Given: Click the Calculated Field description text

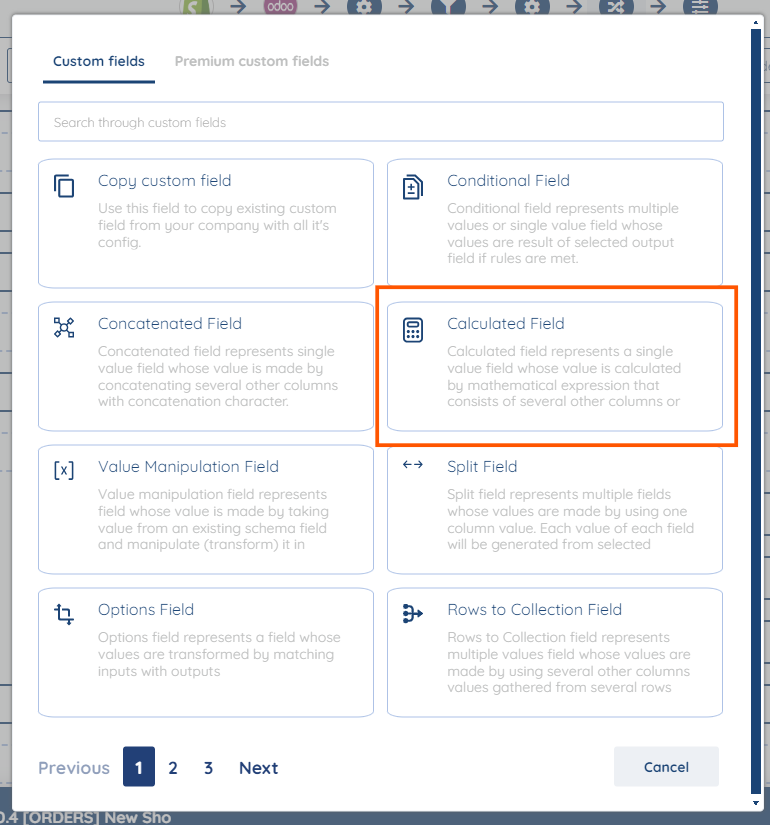Looking at the screenshot, I should coord(564,376).
